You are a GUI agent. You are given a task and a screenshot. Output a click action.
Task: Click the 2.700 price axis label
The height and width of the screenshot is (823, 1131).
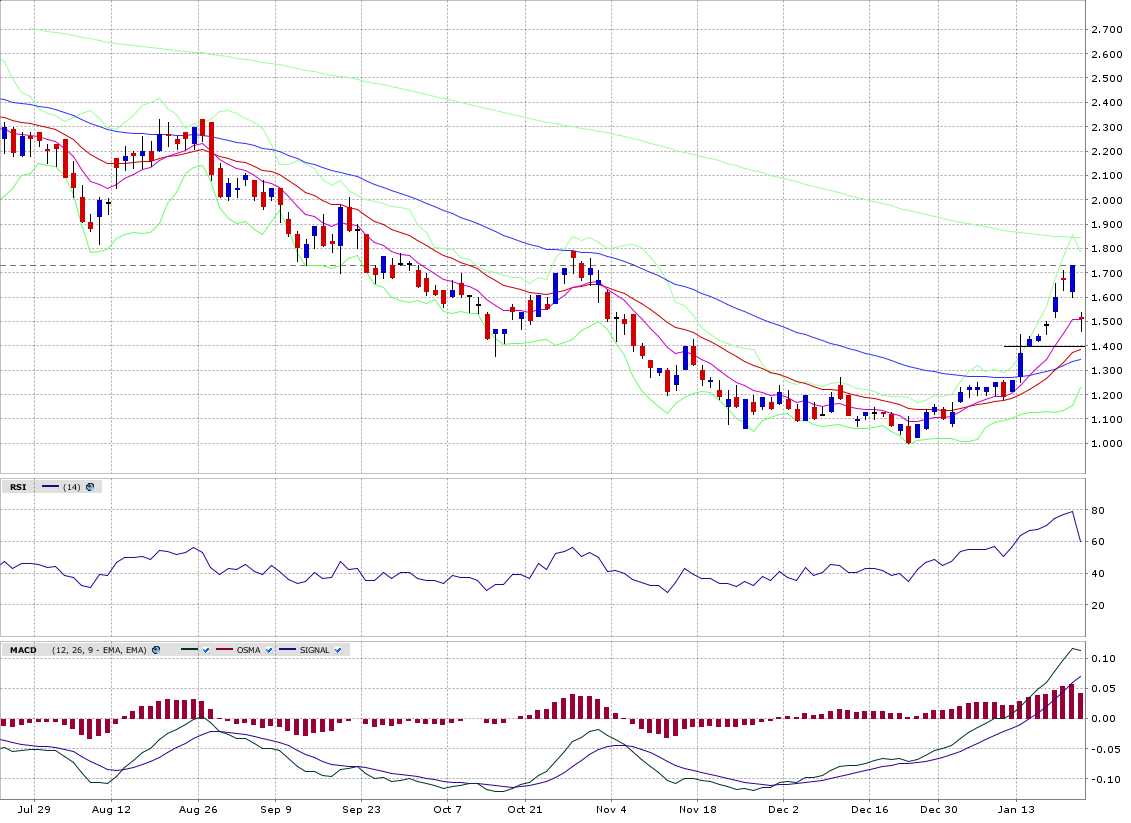[x=1105, y=30]
